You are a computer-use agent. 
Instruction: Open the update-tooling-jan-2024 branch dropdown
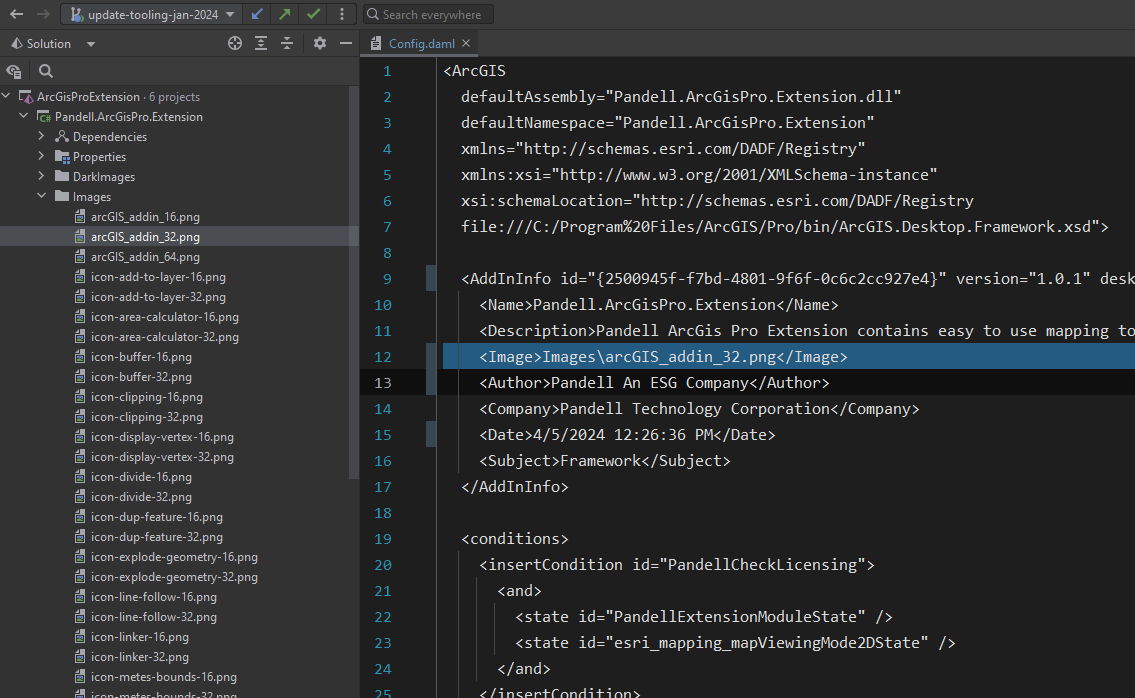click(x=152, y=14)
